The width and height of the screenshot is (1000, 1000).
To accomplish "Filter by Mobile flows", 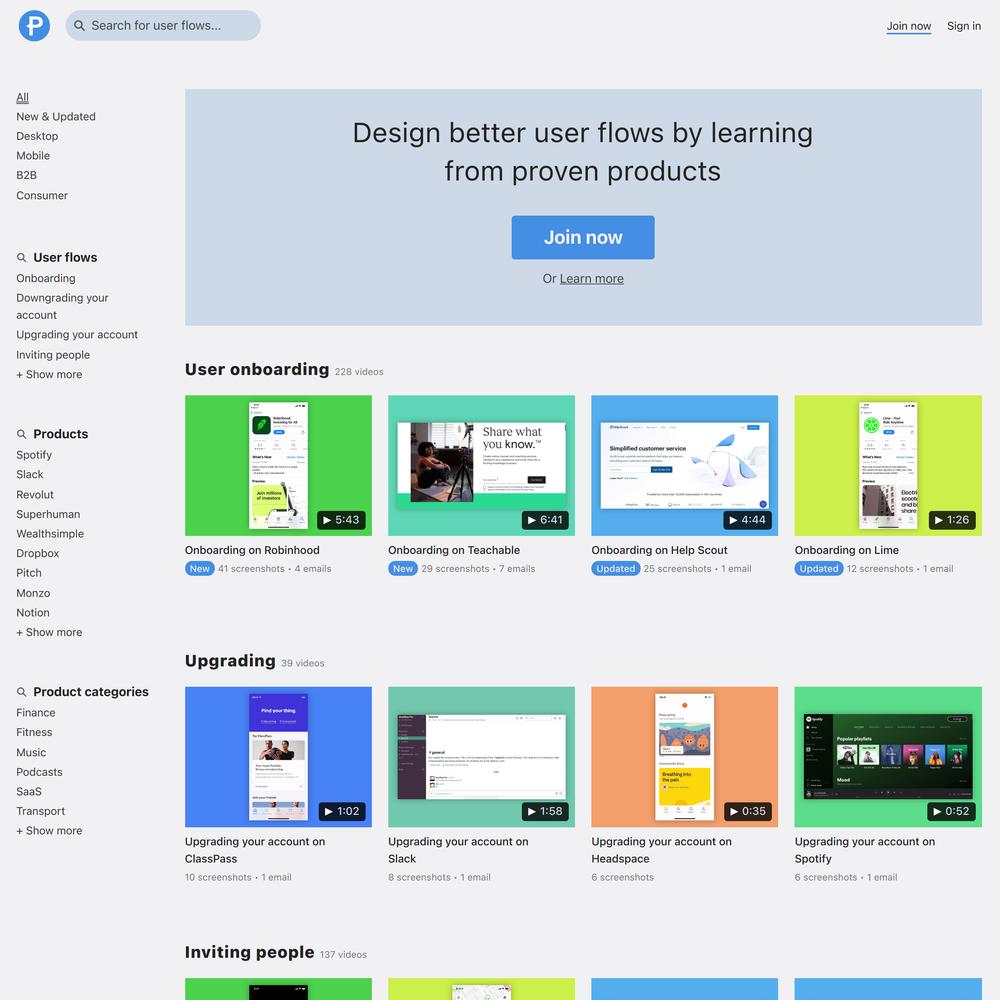I will click(x=33, y=156).
